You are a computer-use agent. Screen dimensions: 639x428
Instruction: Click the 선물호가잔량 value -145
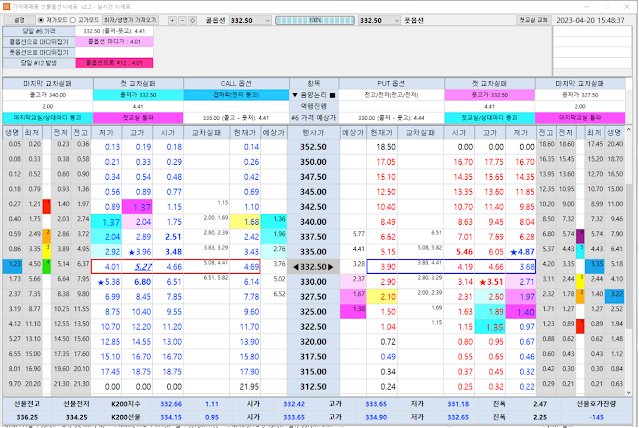pyautogui.click(x=596, y=417)
